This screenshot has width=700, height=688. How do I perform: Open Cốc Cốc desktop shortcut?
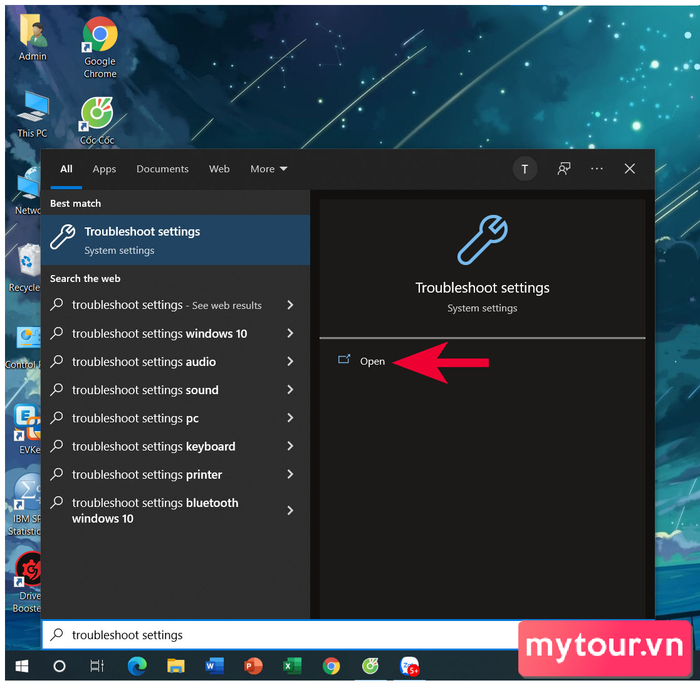(x=97, y=121)
